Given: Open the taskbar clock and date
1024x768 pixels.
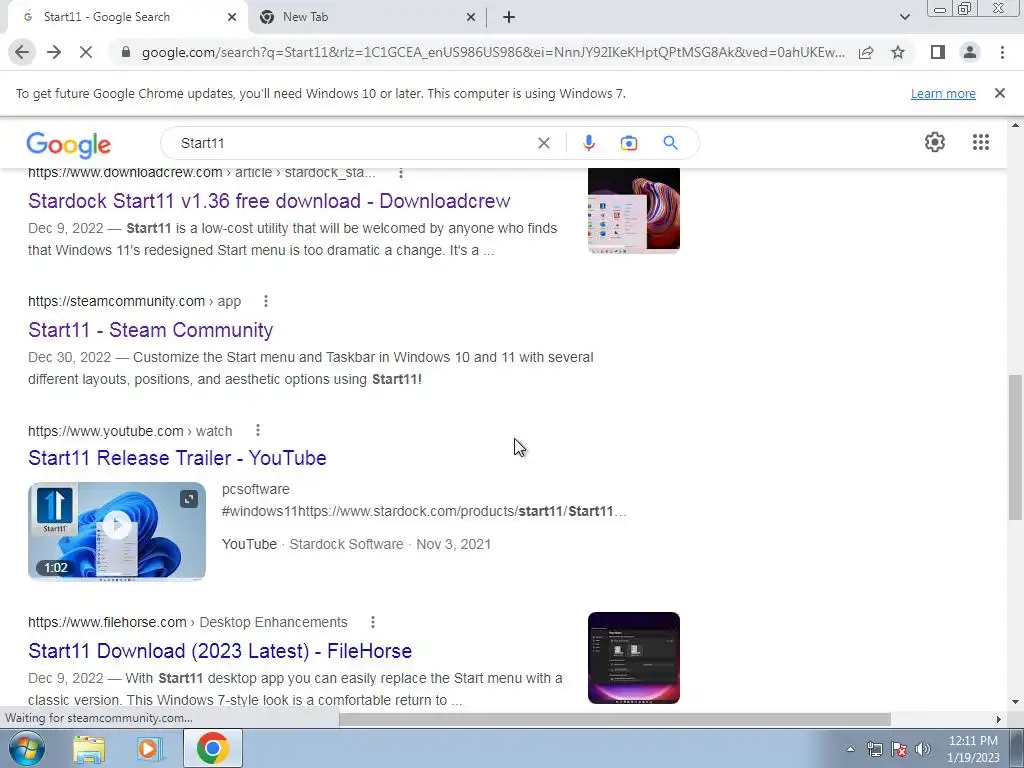Looking at the screenshot, I should pyautogui.click(x=973, y=749).
